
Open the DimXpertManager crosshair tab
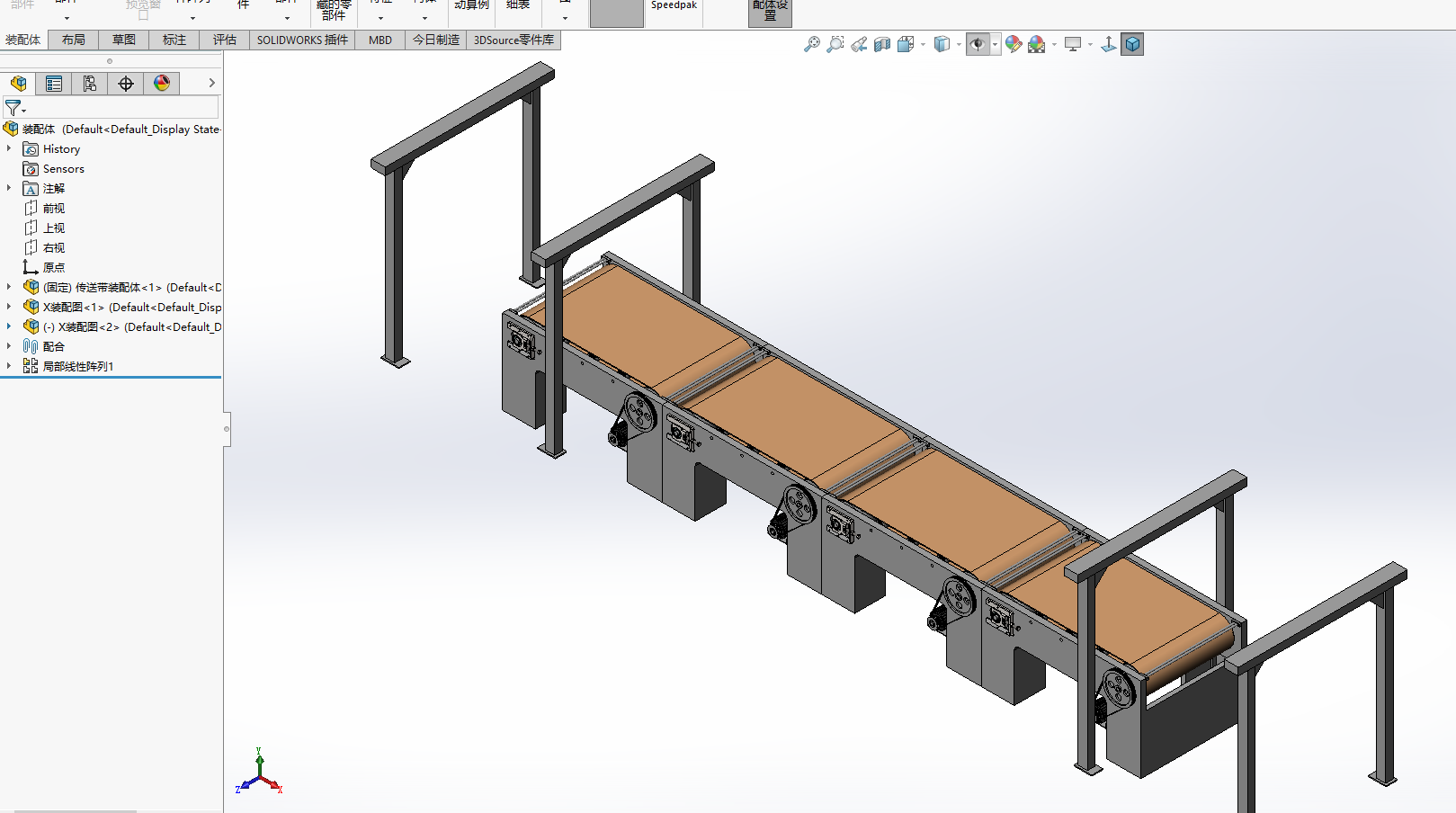pos(126,84)
